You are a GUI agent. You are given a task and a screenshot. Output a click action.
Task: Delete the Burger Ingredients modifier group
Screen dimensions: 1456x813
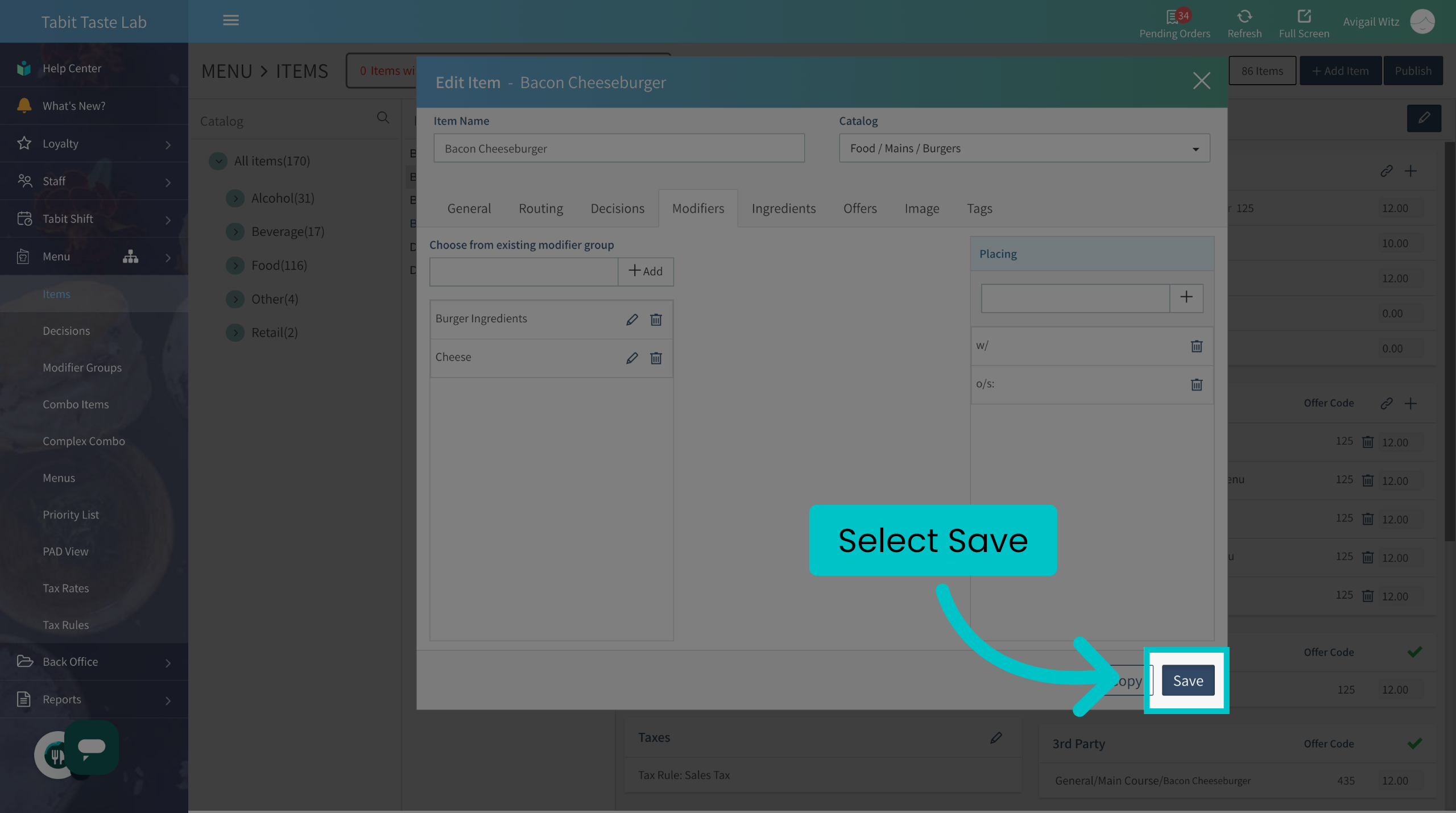(x=656, y=320)
